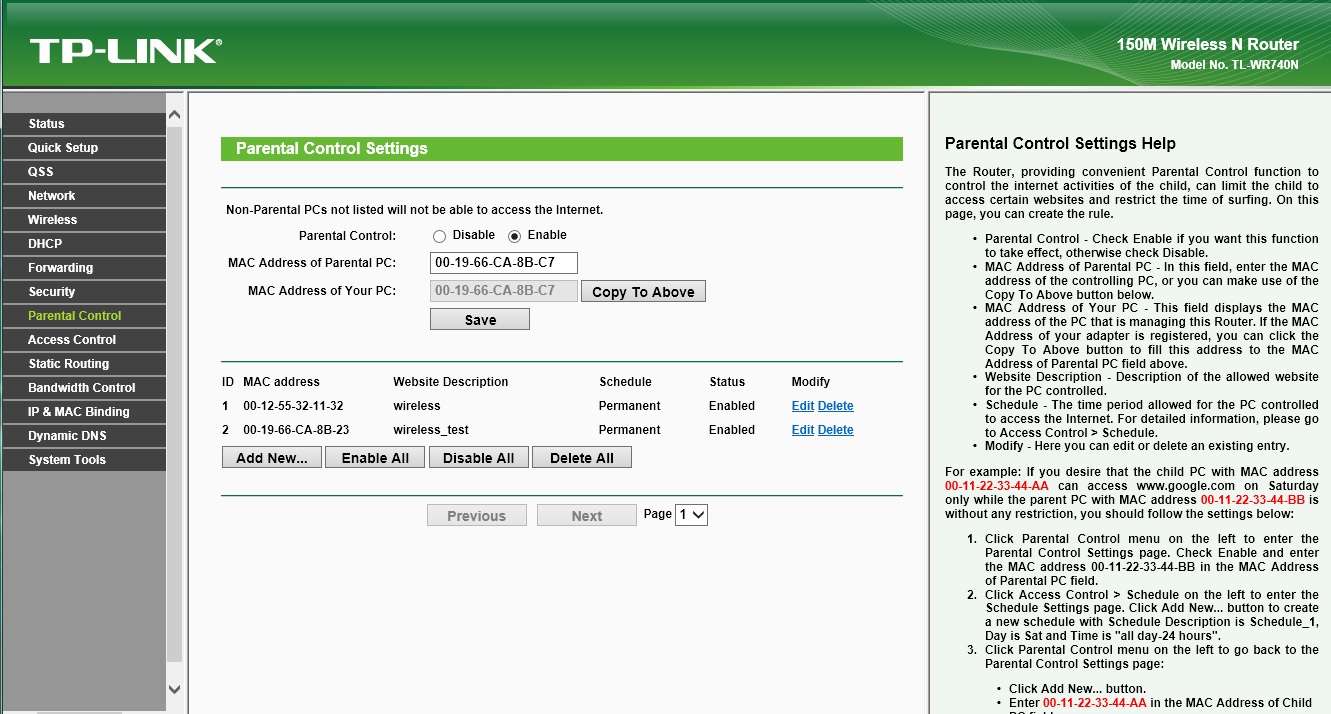Open the Wireless menu
This screenshot has height=714, width=1331.
tap(84, 220)
